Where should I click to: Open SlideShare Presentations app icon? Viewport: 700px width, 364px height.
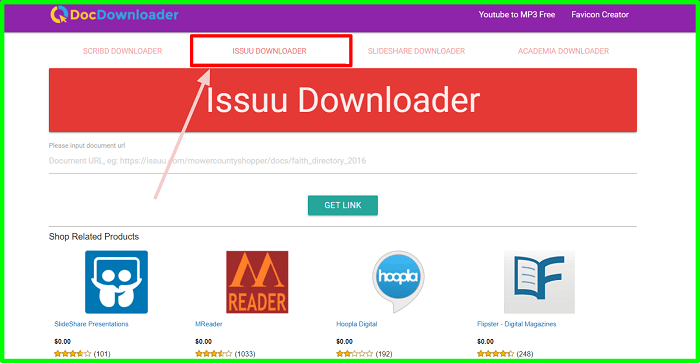117,282
